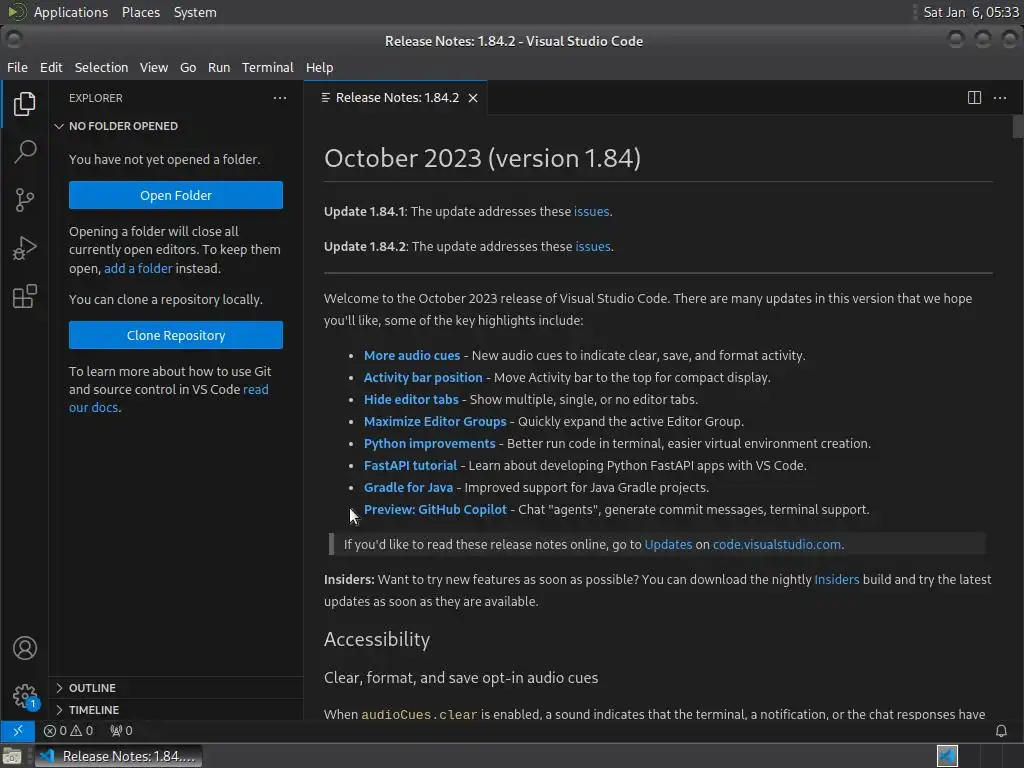Open the More audio cues link
This screenshot has height=768, width=1024.
(x=411, y=356)
